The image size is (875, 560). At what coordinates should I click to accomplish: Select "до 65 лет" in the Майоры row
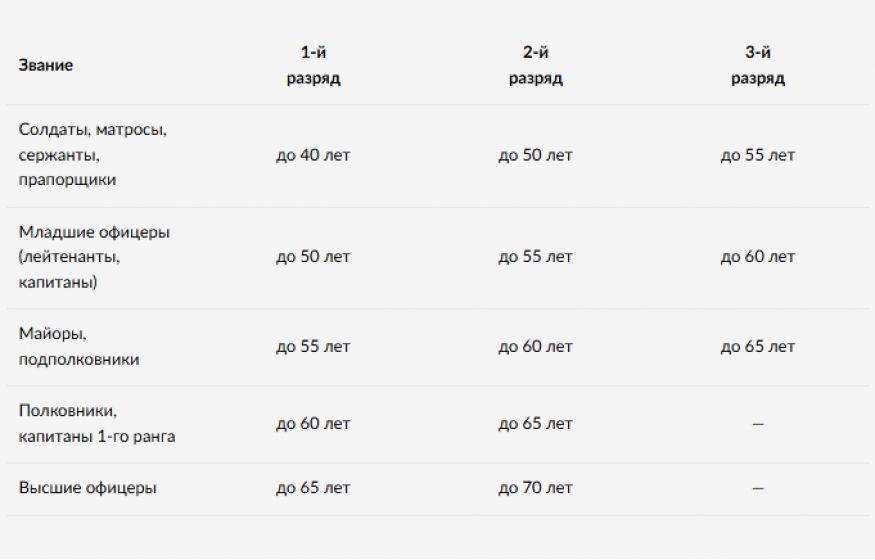[757, 347]
